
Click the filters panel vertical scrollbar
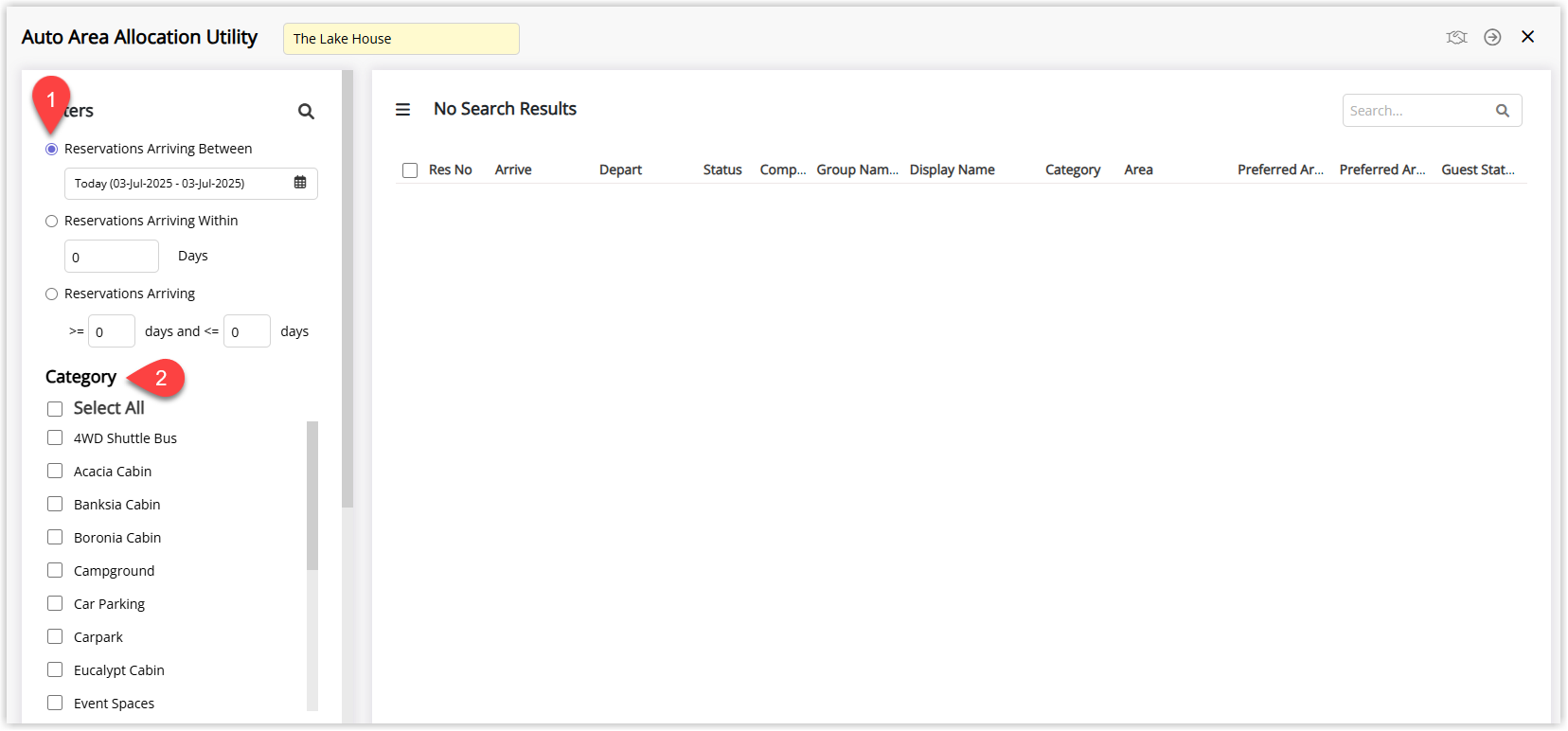347,289
